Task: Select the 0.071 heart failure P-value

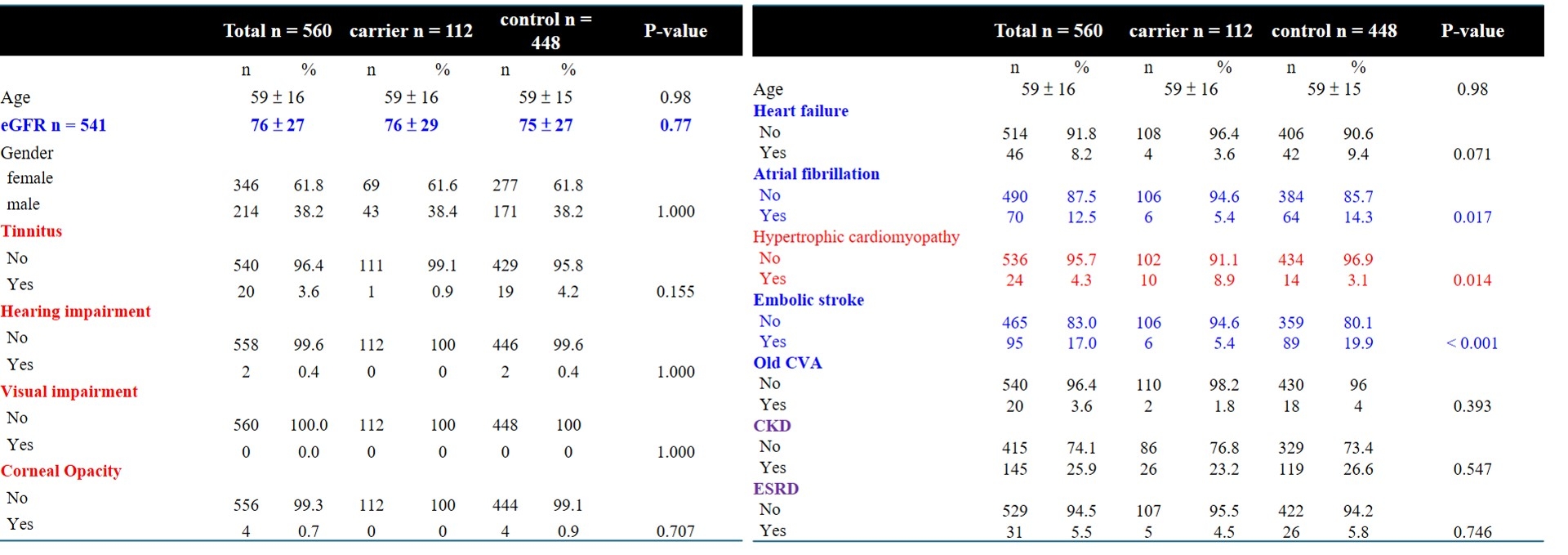Action: tap(1472, 154)
